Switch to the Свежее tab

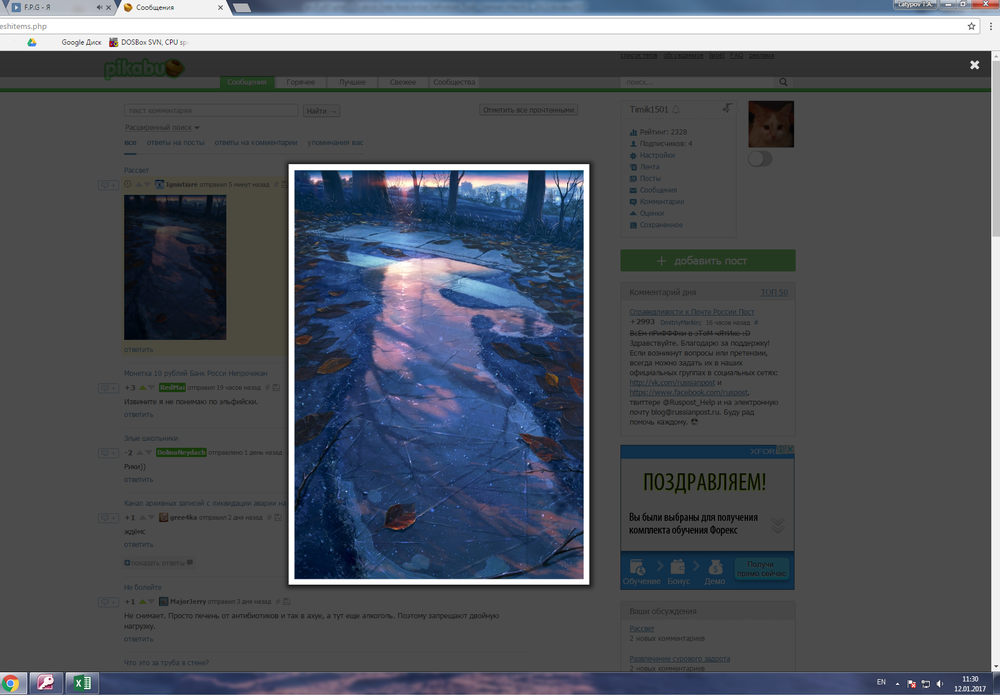(403, 82)
